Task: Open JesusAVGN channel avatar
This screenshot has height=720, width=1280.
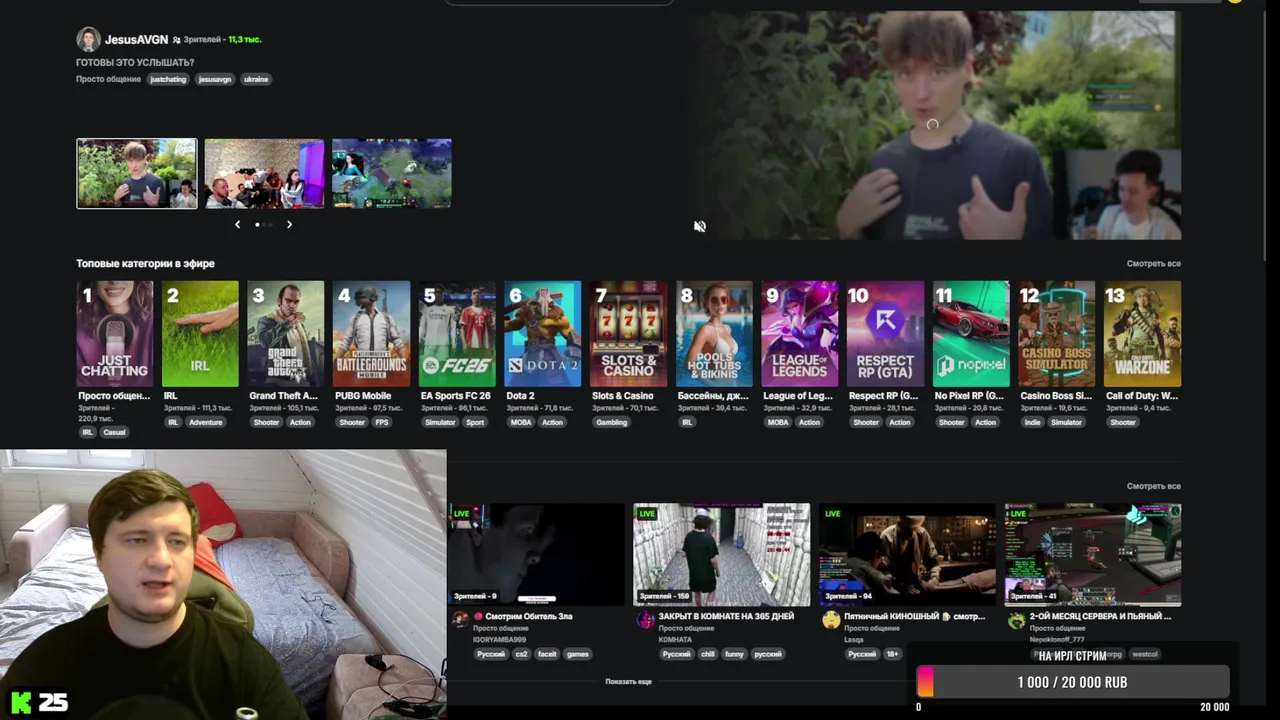Action: 88,39
